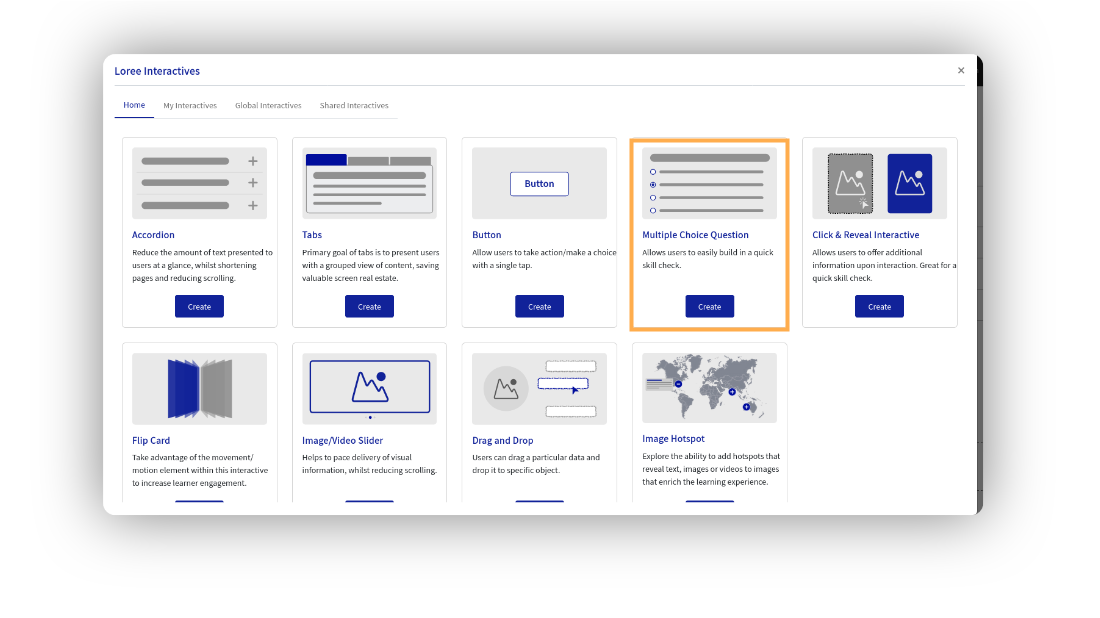This screenshot has width=1100, height=618.
Task: Click the Multiple Choice Question title
Action: 695,235
